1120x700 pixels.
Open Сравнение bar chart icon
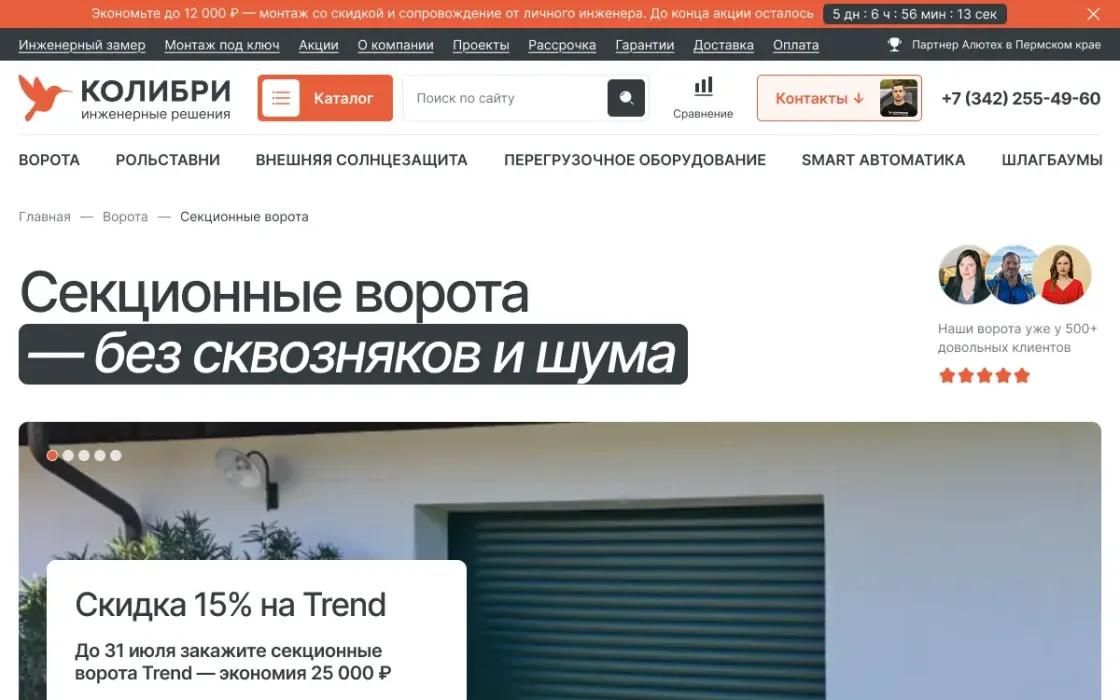704,86
